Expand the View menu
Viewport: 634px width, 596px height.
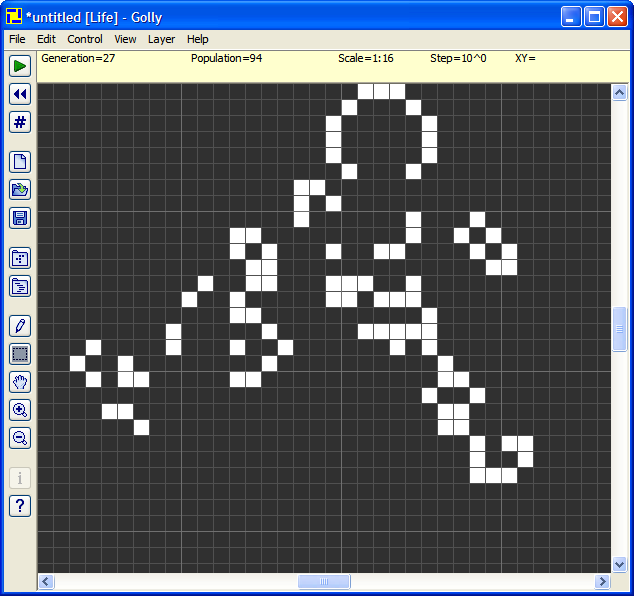coord(125,39)
